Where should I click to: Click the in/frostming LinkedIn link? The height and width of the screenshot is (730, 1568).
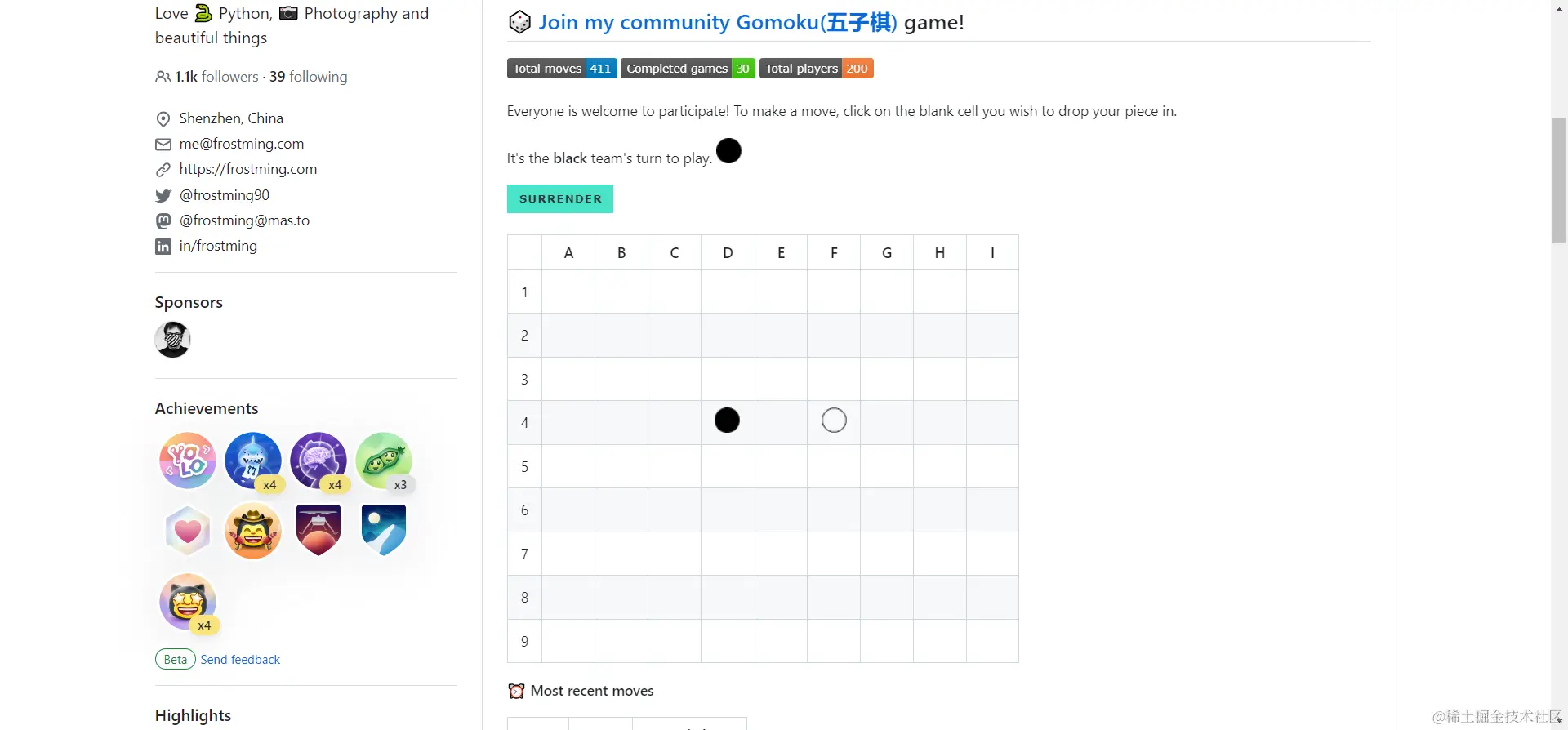point(218,246)
